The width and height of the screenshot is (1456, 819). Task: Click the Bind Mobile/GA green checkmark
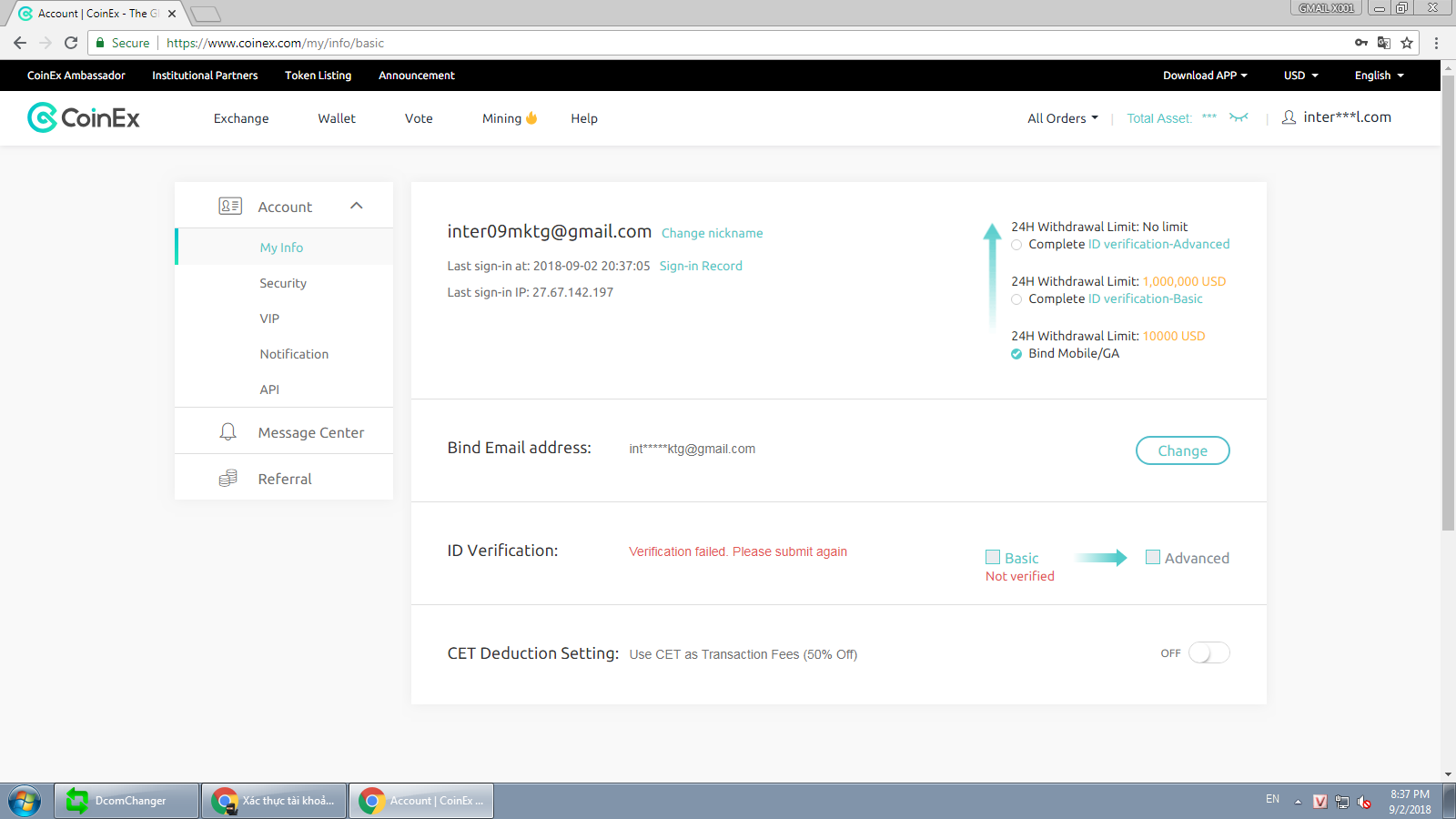pyautogui.click(x=1016, y=354)
